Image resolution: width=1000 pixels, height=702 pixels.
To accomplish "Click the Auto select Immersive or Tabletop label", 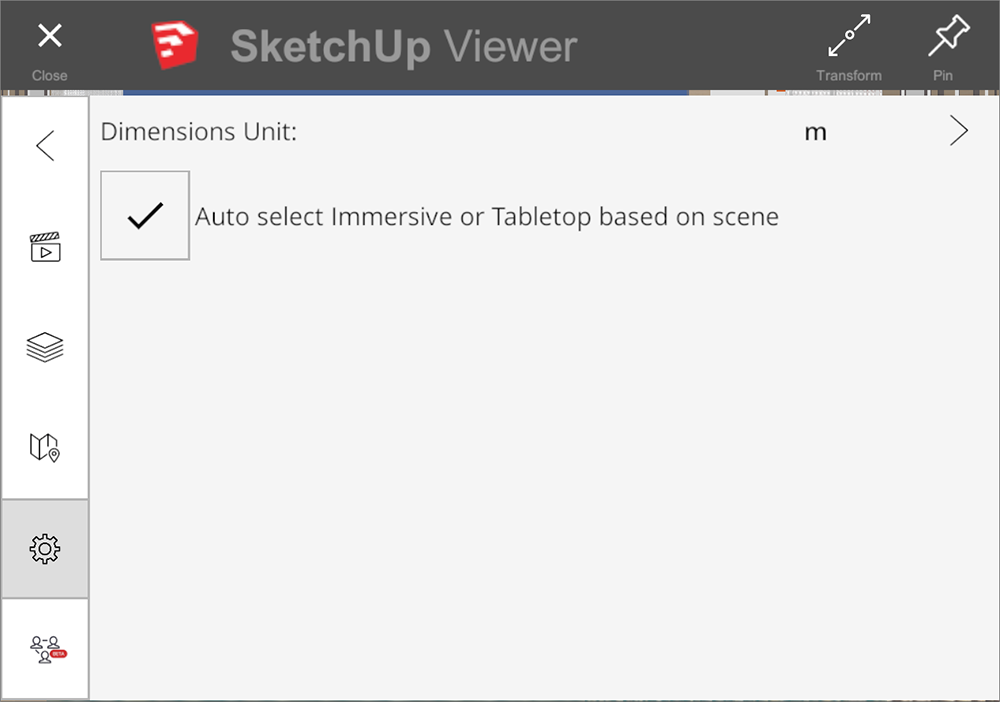I will (487, 217).
